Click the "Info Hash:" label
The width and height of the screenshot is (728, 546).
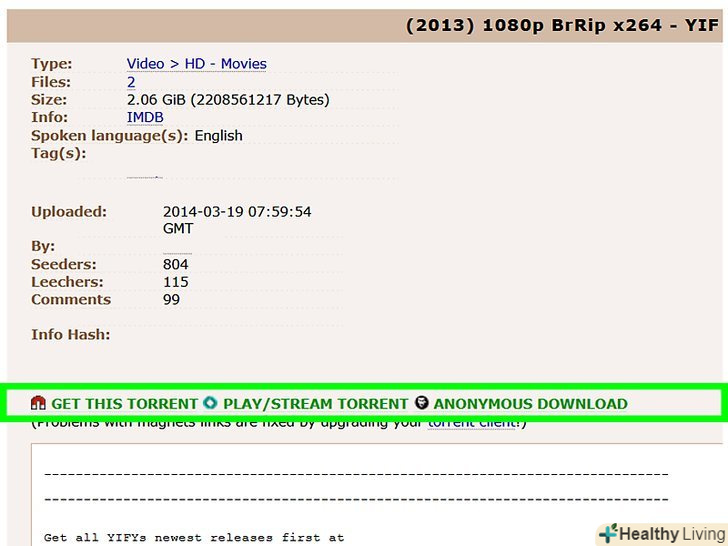coord(71,334)
